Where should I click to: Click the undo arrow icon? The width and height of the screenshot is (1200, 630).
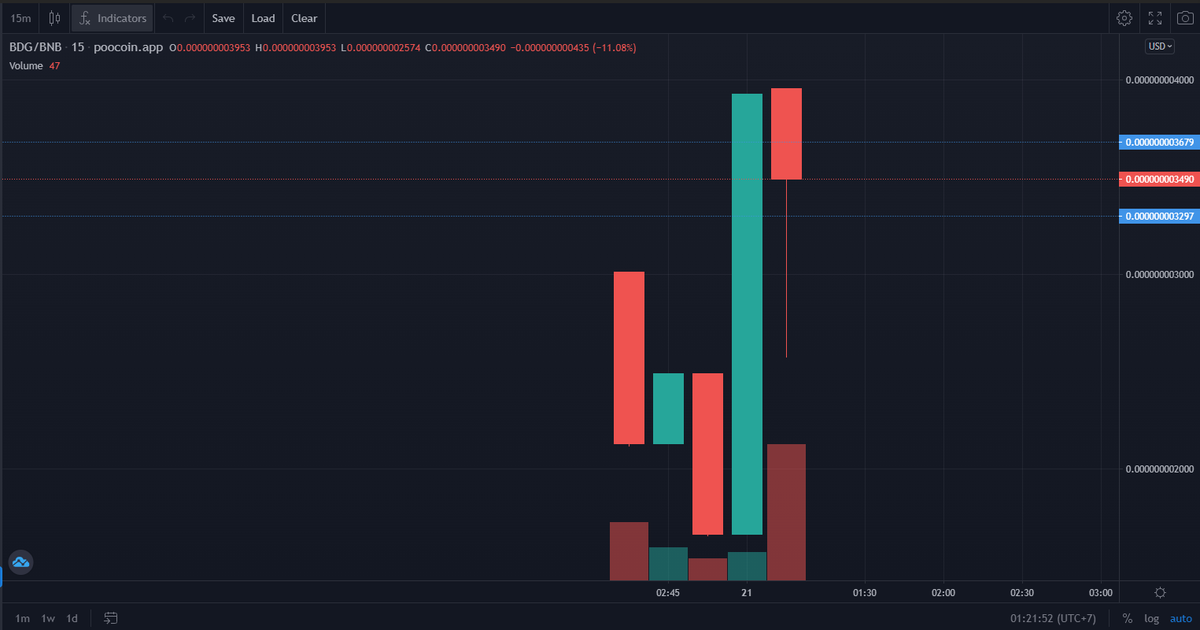click(x=168, y=18)
